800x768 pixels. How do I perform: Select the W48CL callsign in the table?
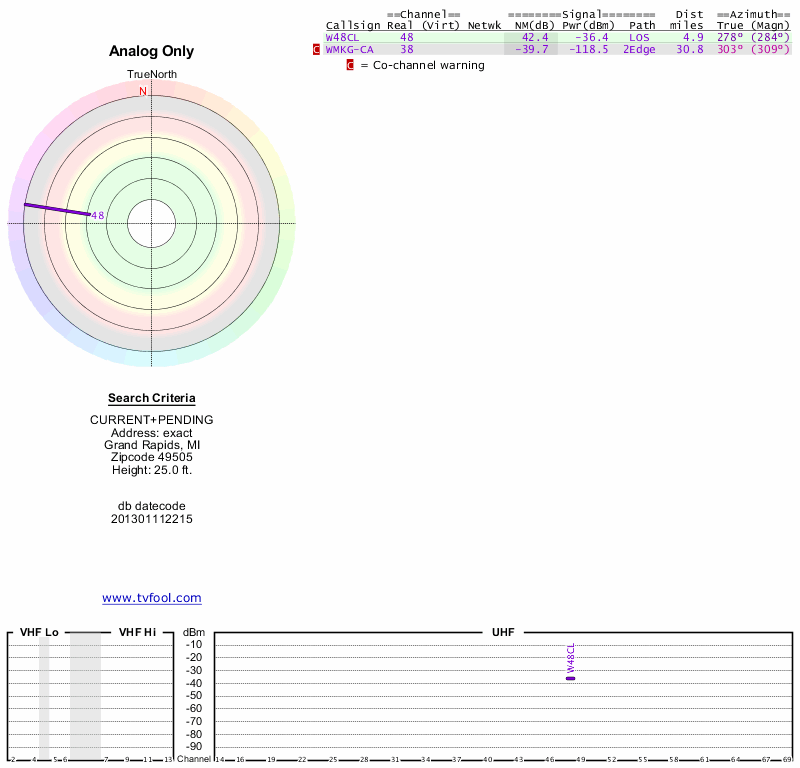click(342, 37)
